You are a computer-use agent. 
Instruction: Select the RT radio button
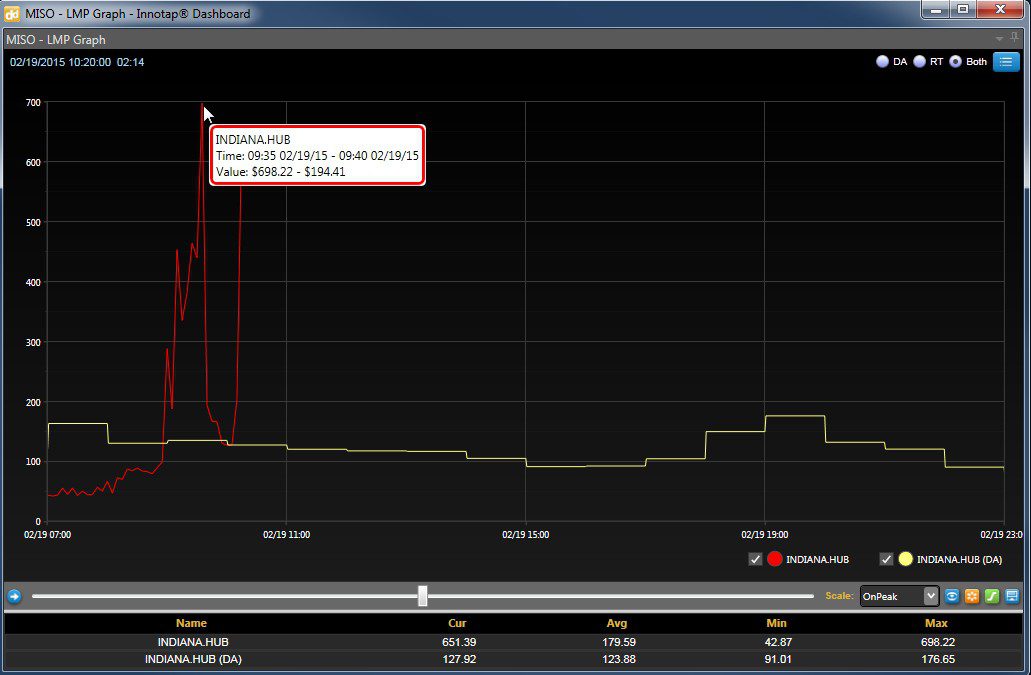pyautogui.click(x=919, y=61)
